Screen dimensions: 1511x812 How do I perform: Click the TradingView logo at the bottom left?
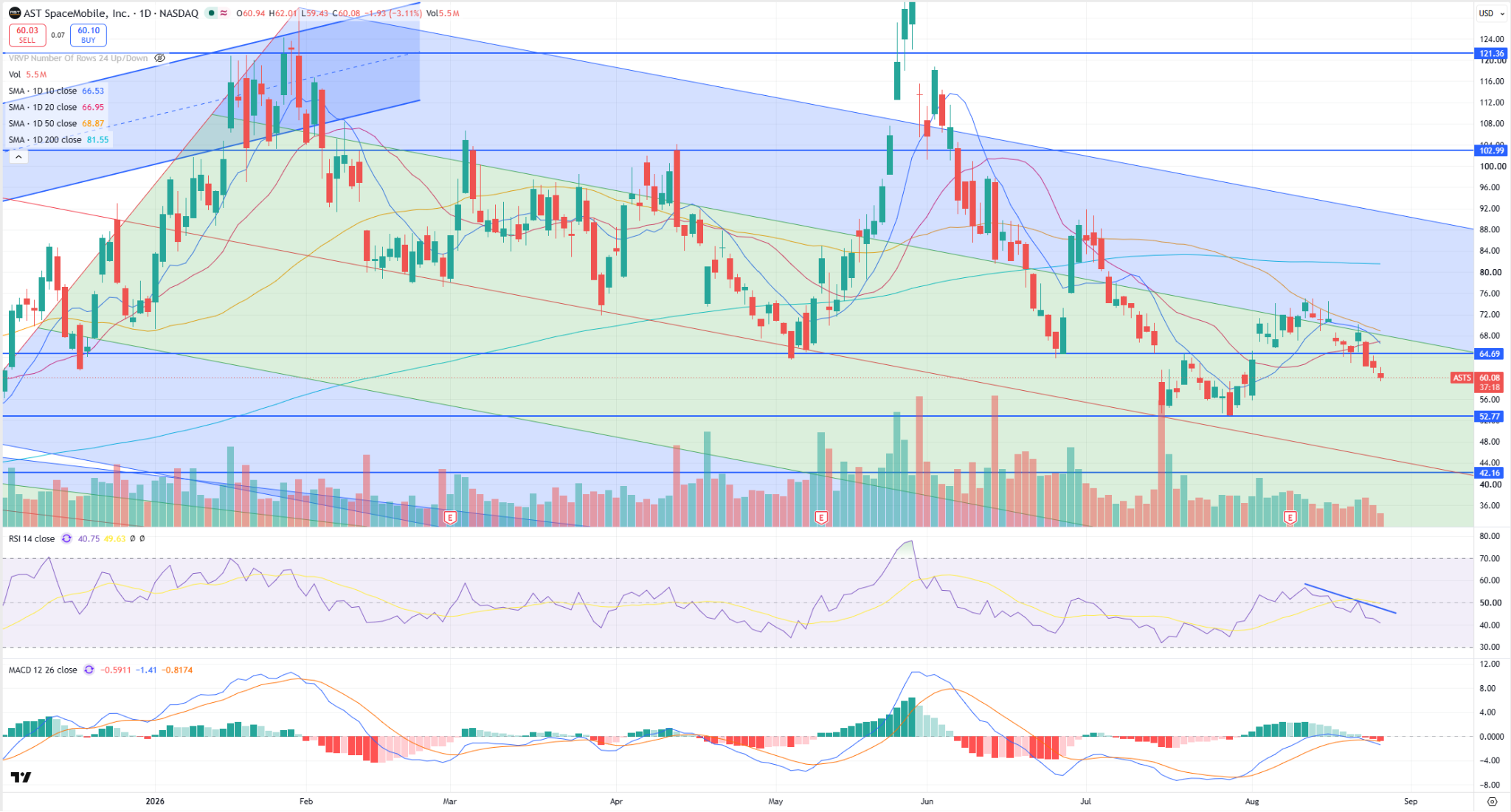click(21, 777)
